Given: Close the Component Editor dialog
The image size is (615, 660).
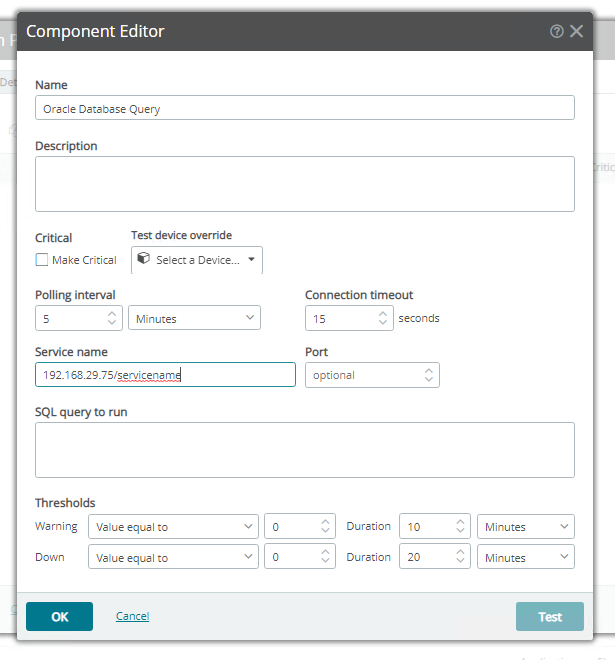Looking at the screenshot, I should coord(576,31).
